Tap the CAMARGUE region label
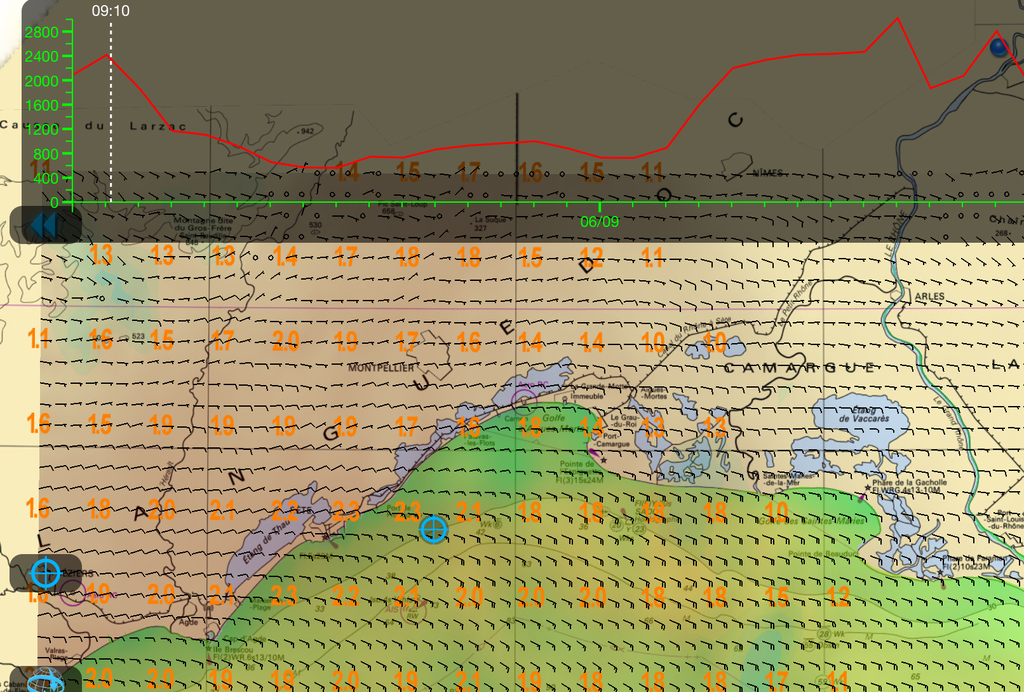 pyautogui.click(x=799, y=368)
